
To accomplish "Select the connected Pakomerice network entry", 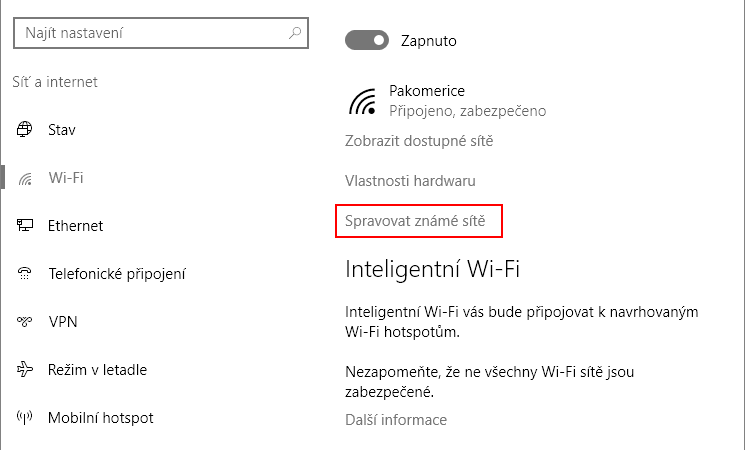I will pos(447,101).
